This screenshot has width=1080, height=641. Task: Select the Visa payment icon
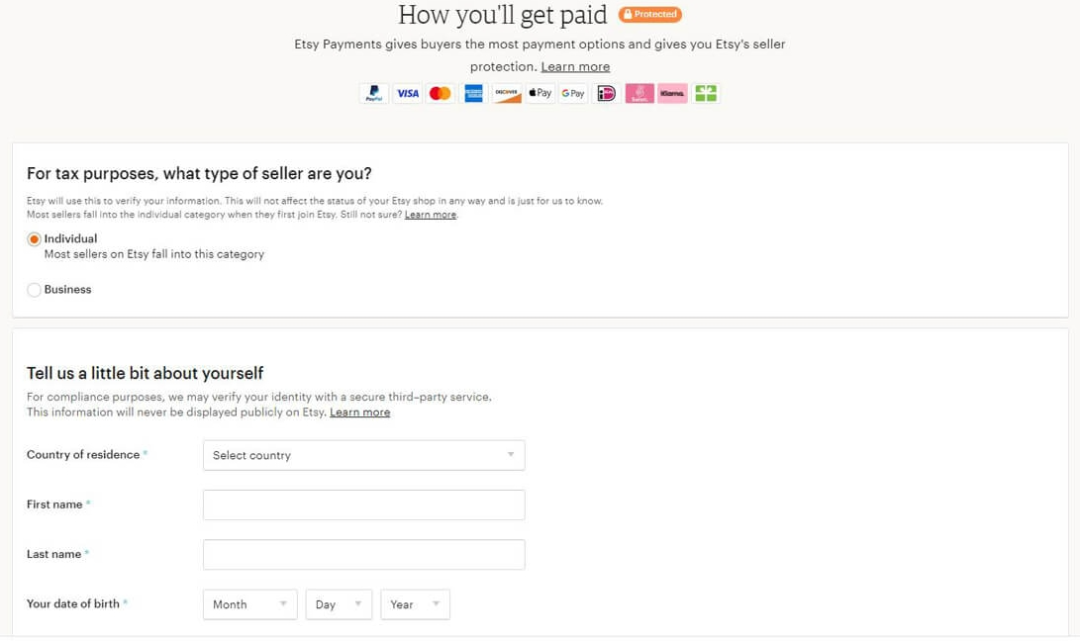(407, 93)
